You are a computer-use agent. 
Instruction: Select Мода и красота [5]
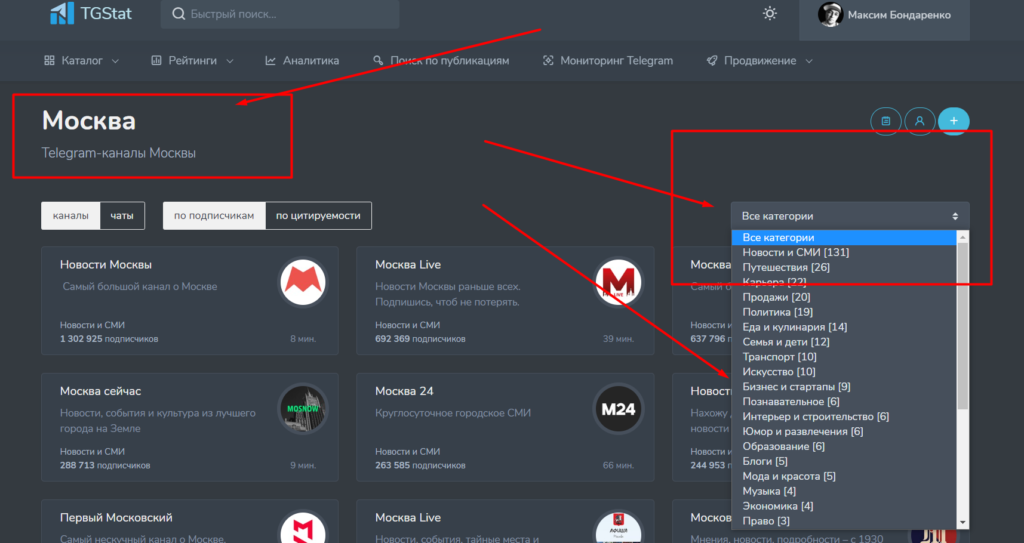click(844, 476)
